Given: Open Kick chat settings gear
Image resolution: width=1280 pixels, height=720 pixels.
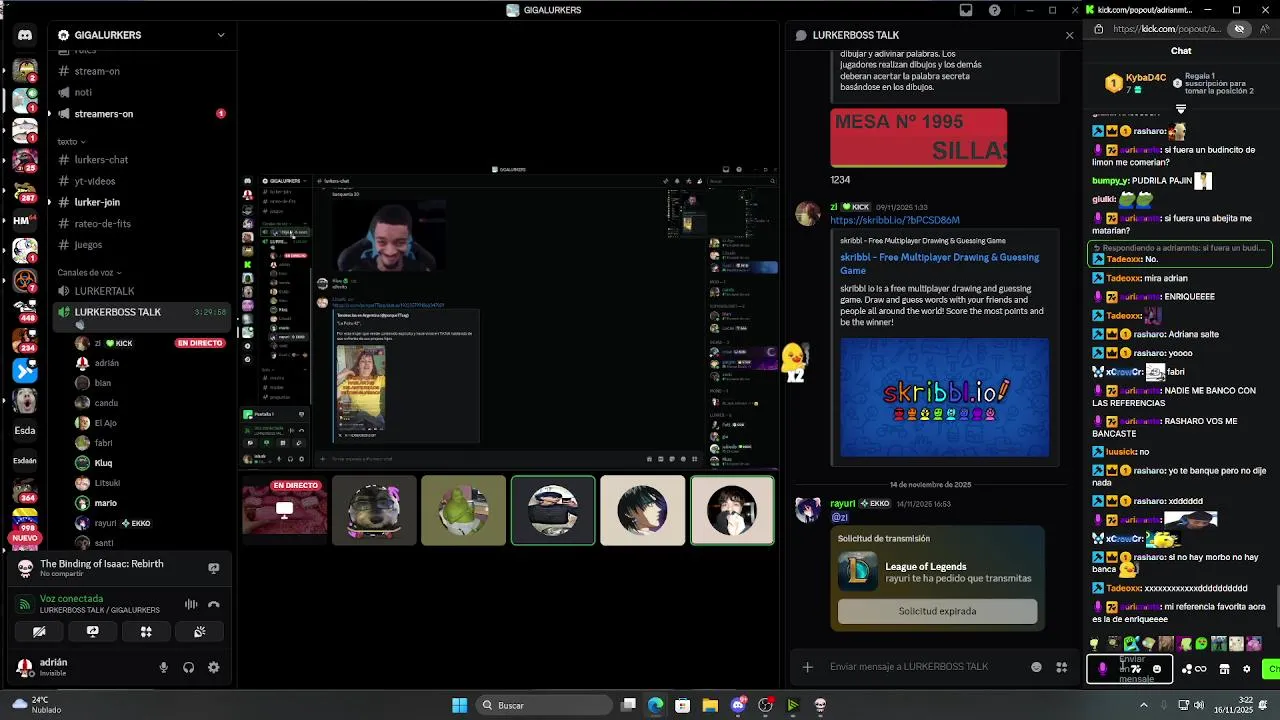Looking at the screenshot, I should (1246, 669).
